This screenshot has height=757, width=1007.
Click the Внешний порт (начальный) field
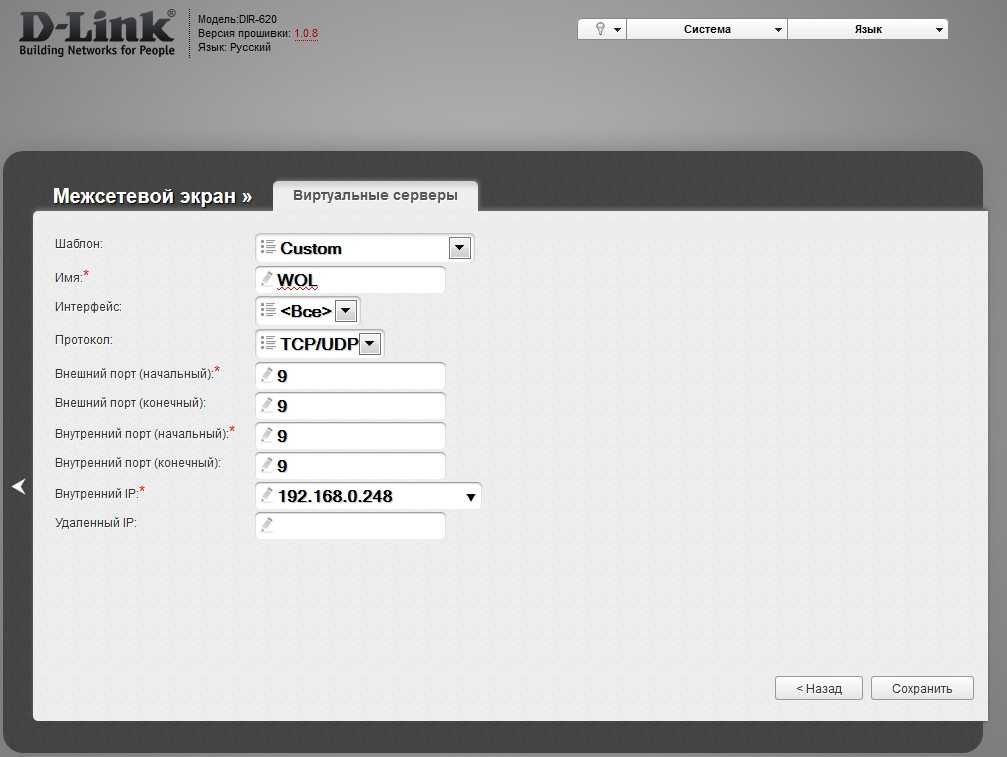tap(350, 376)
